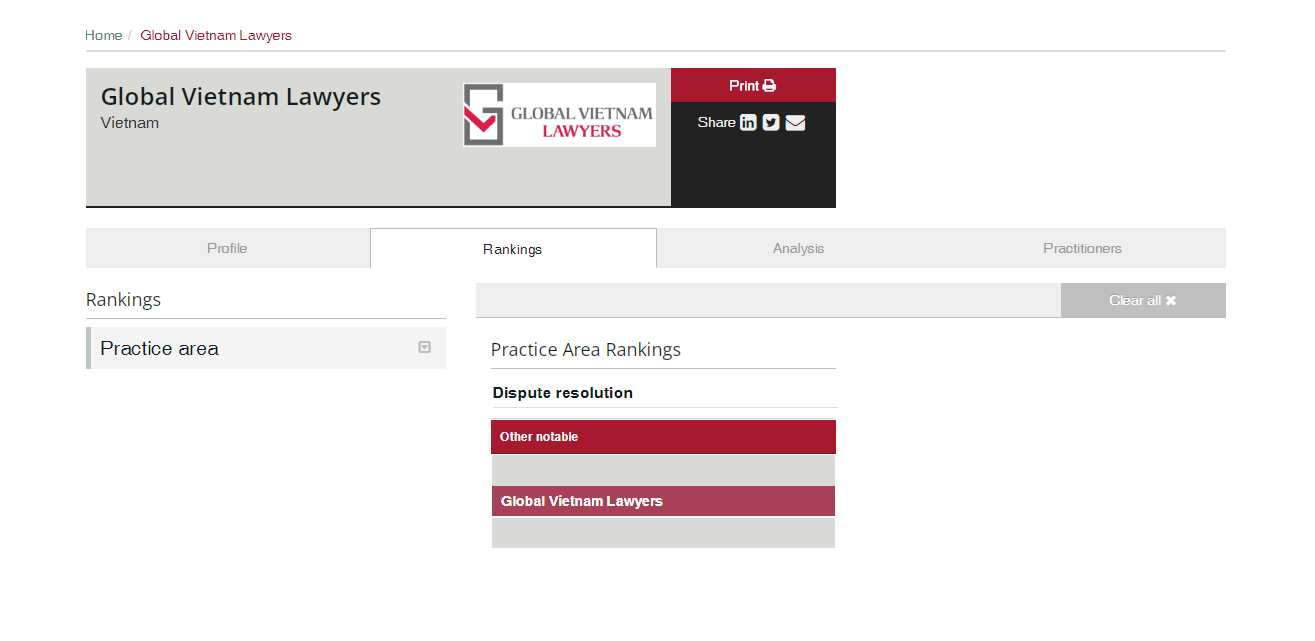
Task: Switch to the Profile tab
Action: (x=227, y=248)
